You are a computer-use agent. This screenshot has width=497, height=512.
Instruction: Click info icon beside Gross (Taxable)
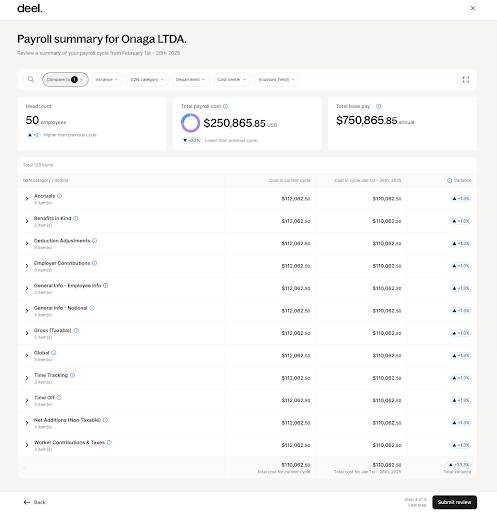click(76, 330)
